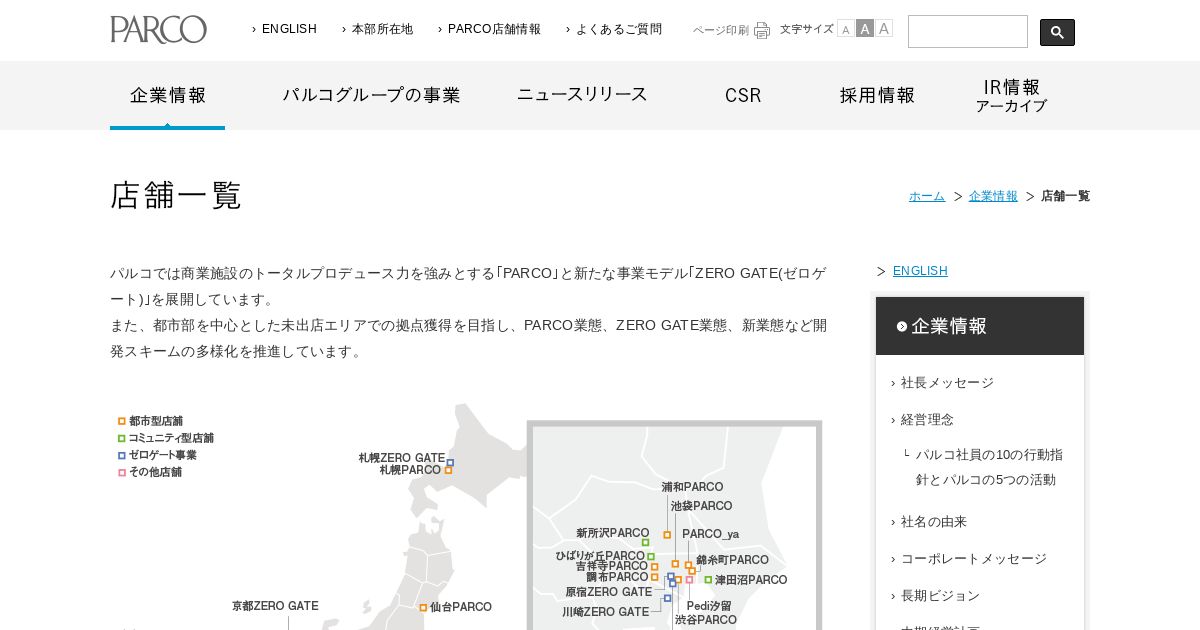Open コーポレートメッセージ in the sidebar
Viewport: 1200px width, 630px height.
[974, 559]
